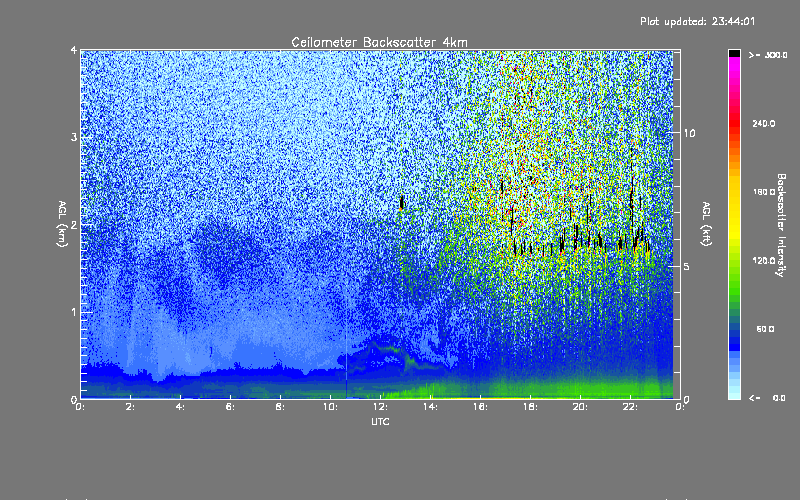Viewport: 800px width, 500px height.
Task: Click the '10' kft tick label
Action: point(689,133)
